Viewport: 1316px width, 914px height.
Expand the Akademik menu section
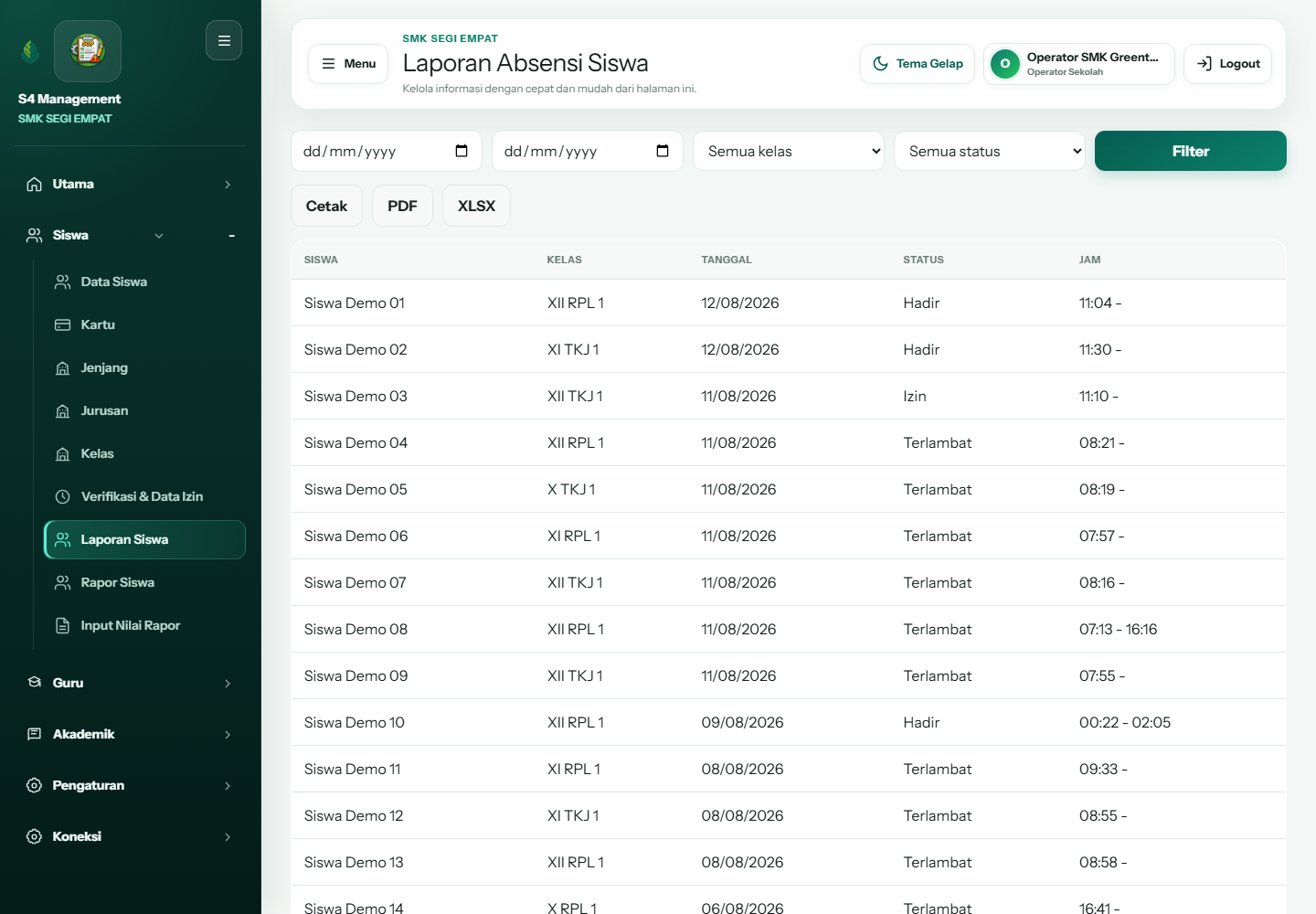[x=130, y=734]
